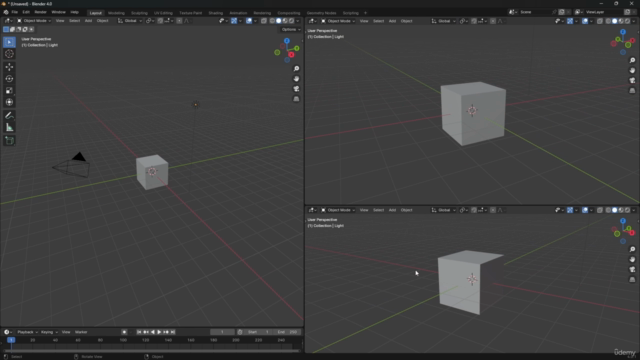Add a new workspace tab
Viewport: 640px width, 360px height.
365,13
